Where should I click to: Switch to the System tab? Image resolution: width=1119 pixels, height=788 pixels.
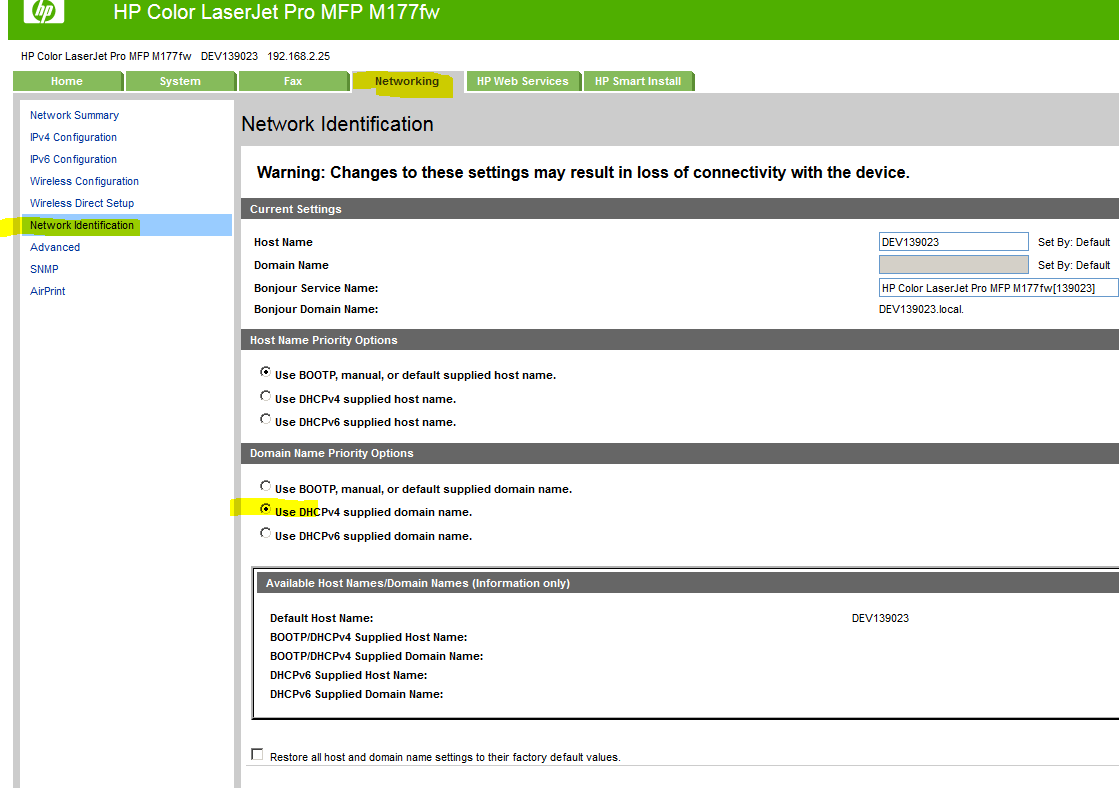coord(180,81)
